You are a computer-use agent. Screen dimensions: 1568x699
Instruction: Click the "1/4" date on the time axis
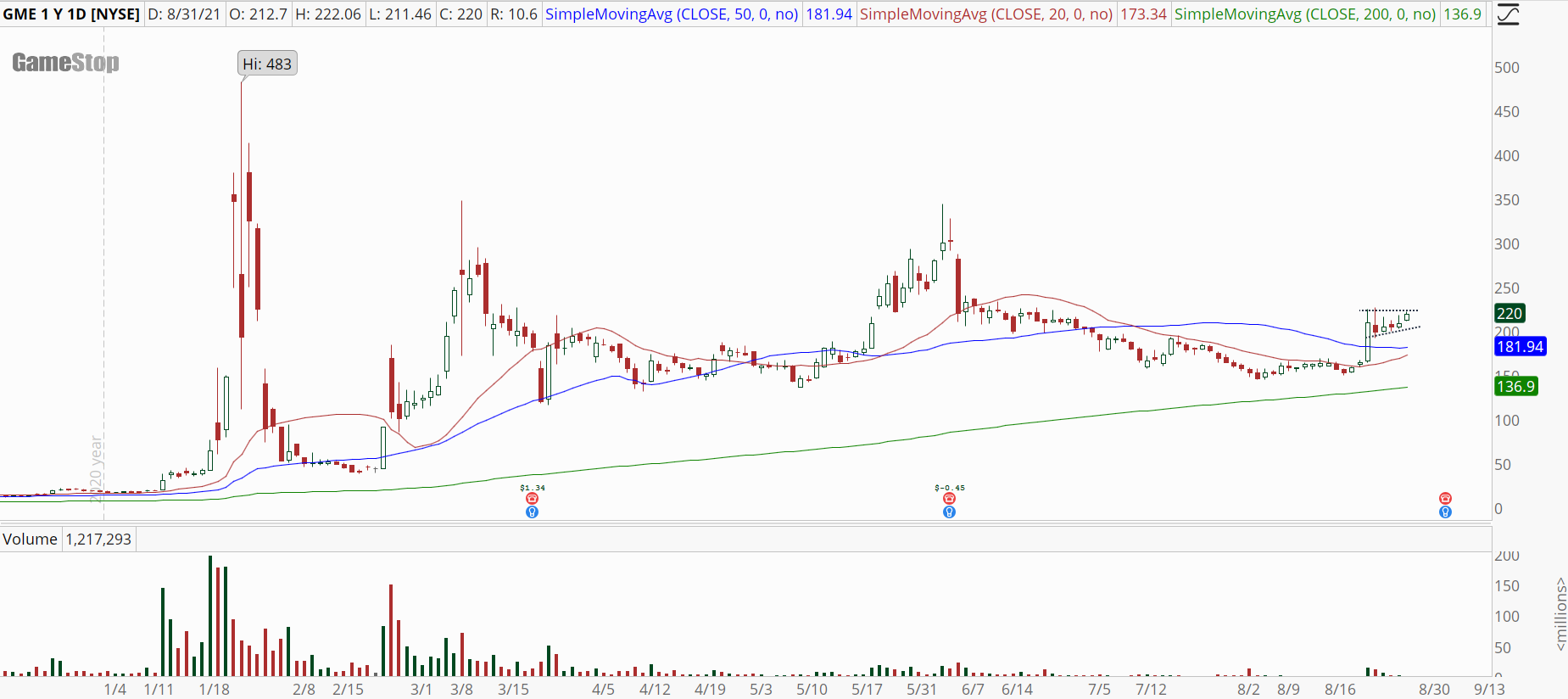[x=115, y=690]
